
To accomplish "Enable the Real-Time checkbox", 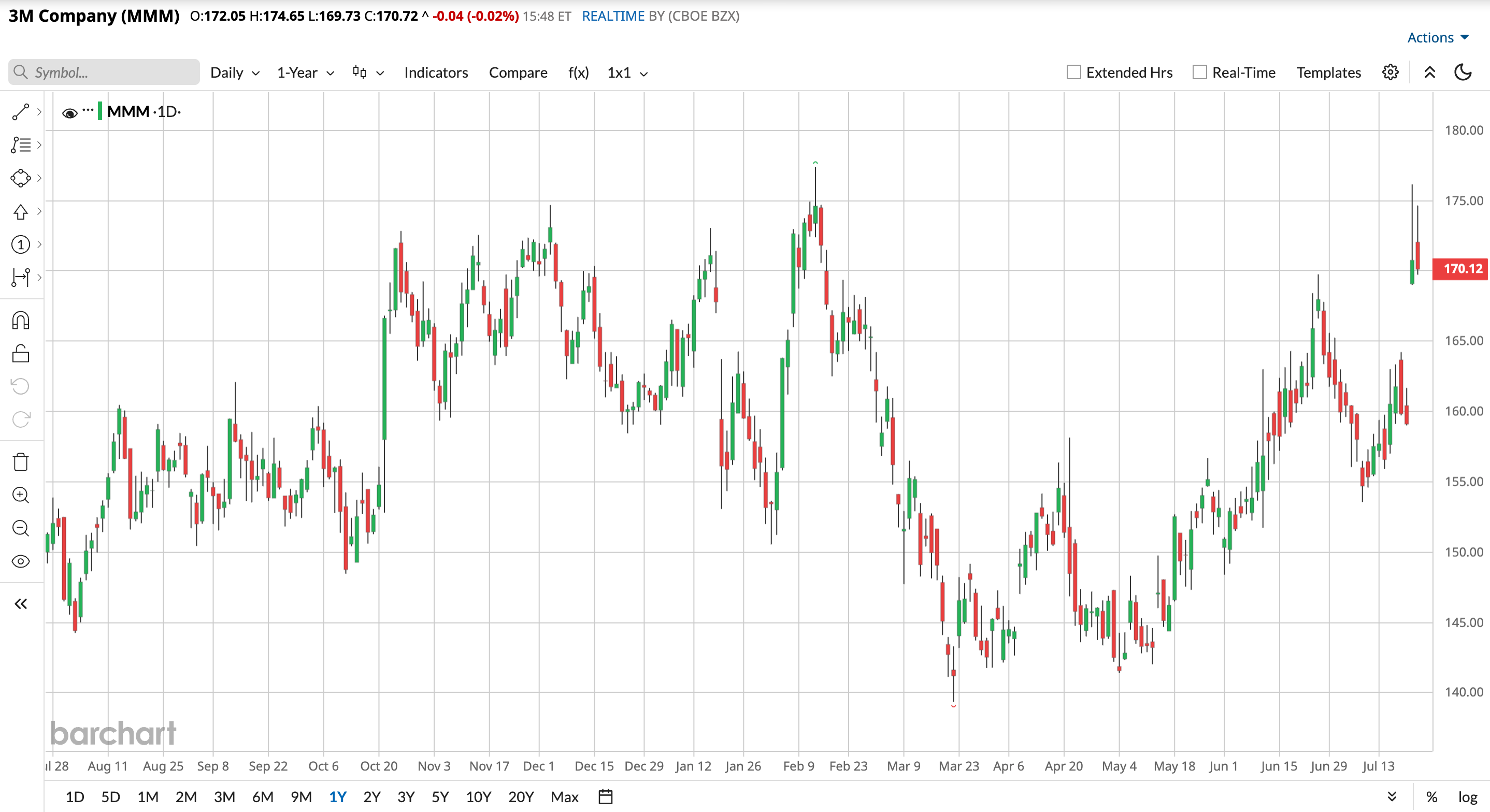I will [x=1200, y=72].
